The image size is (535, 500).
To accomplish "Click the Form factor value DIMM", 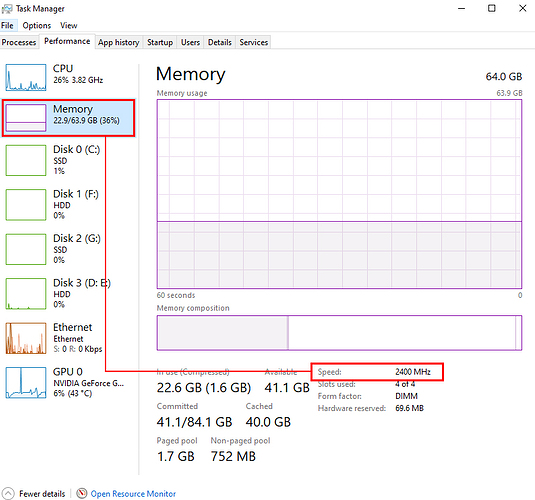I will click(x=406, y=396).
